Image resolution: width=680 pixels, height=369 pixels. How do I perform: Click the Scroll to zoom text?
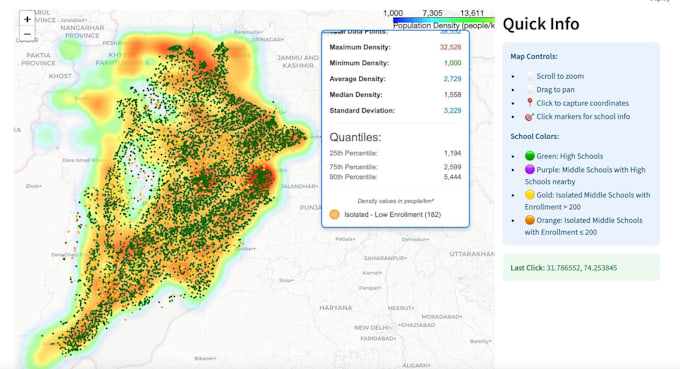[560, 76]
